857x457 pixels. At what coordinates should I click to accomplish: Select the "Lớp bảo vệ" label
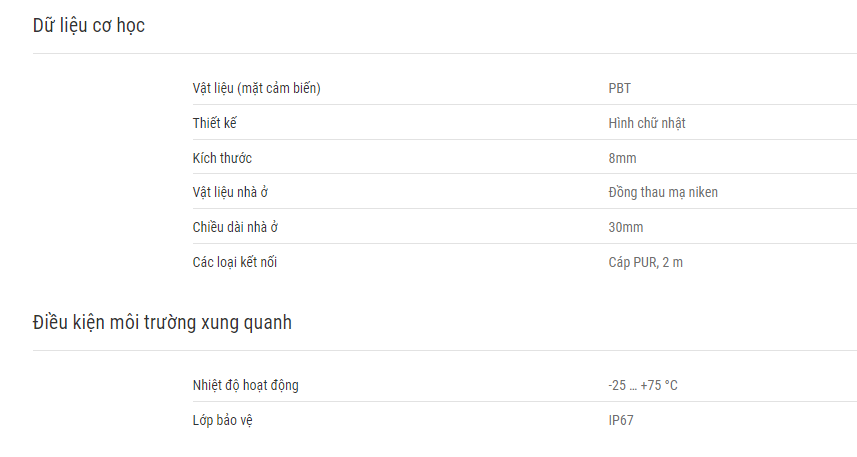(222, 420)
